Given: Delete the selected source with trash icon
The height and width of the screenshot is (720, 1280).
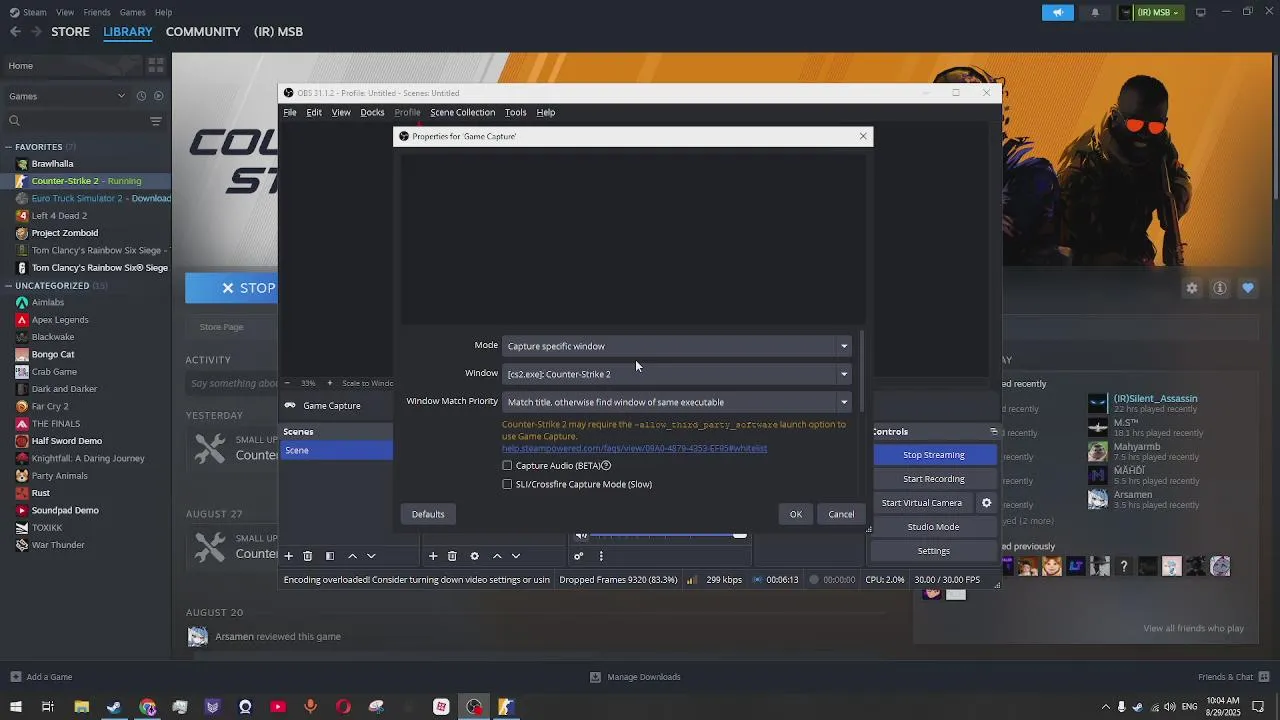Looking at the screenshot, I should click(x=452, y=556).
